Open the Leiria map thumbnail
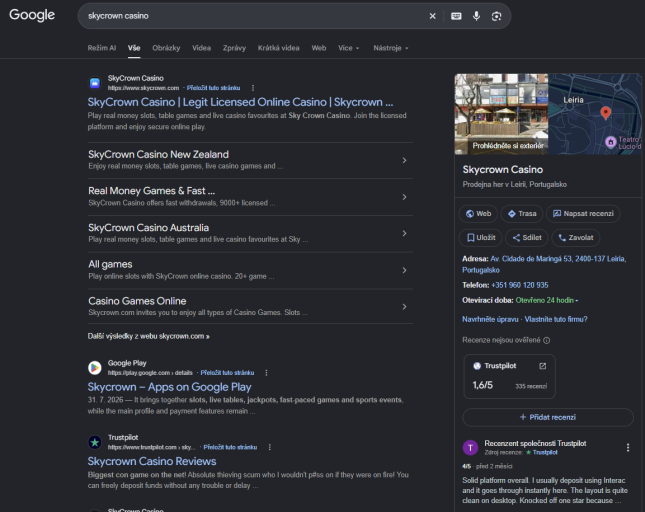Viewport: 645px width, 512px height. [x=595, y=114]
